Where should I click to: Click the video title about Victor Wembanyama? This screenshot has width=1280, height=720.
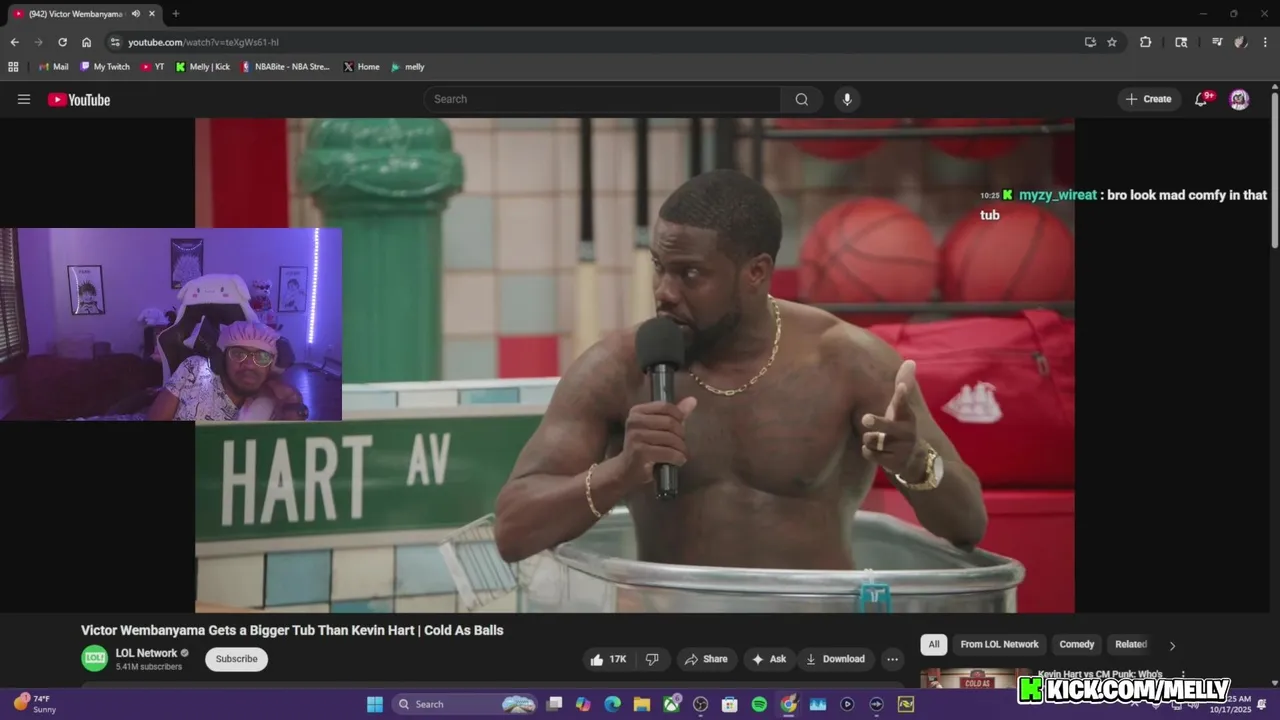click(x=292, y=630)
